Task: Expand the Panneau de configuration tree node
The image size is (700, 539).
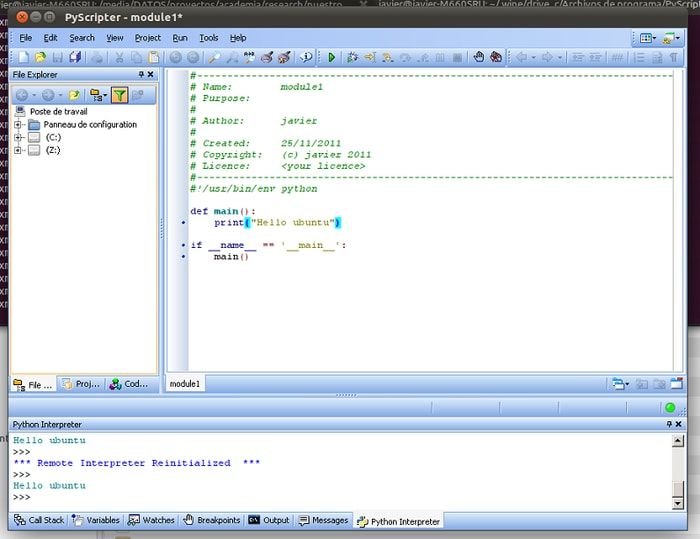Action: 19,125
